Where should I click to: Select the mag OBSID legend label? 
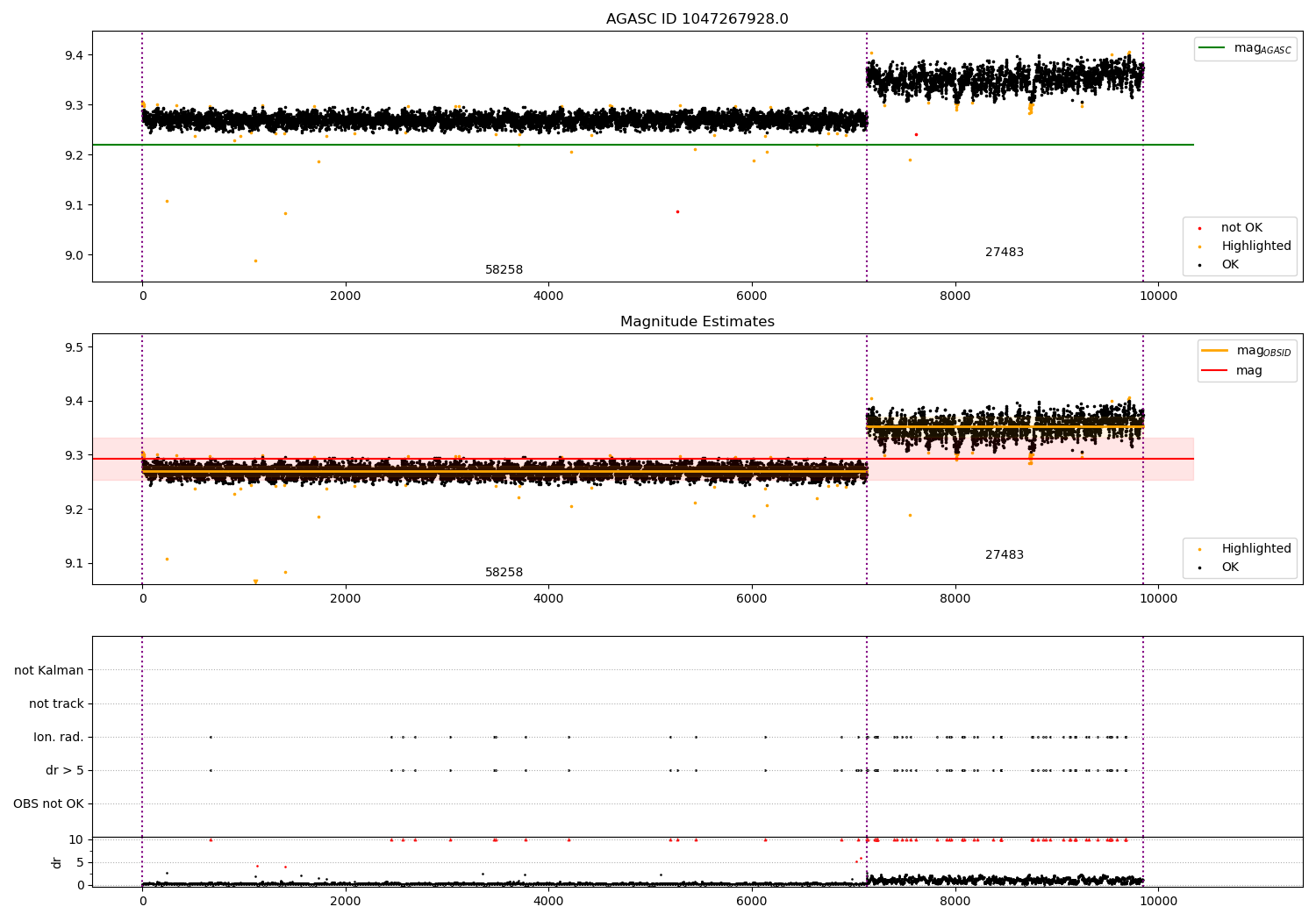coord(1263,352)
